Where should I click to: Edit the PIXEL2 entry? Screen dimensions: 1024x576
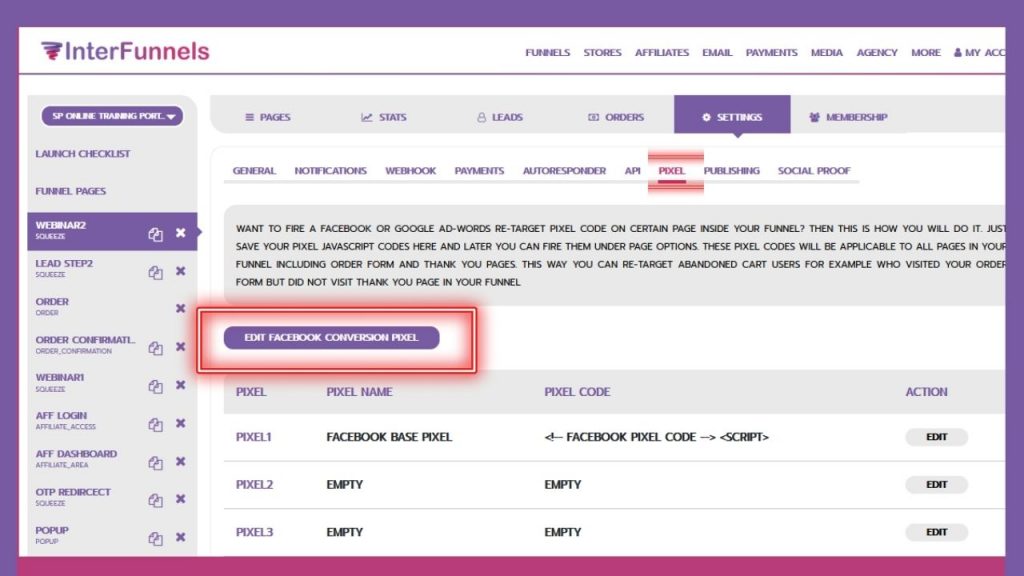[936, 485]
